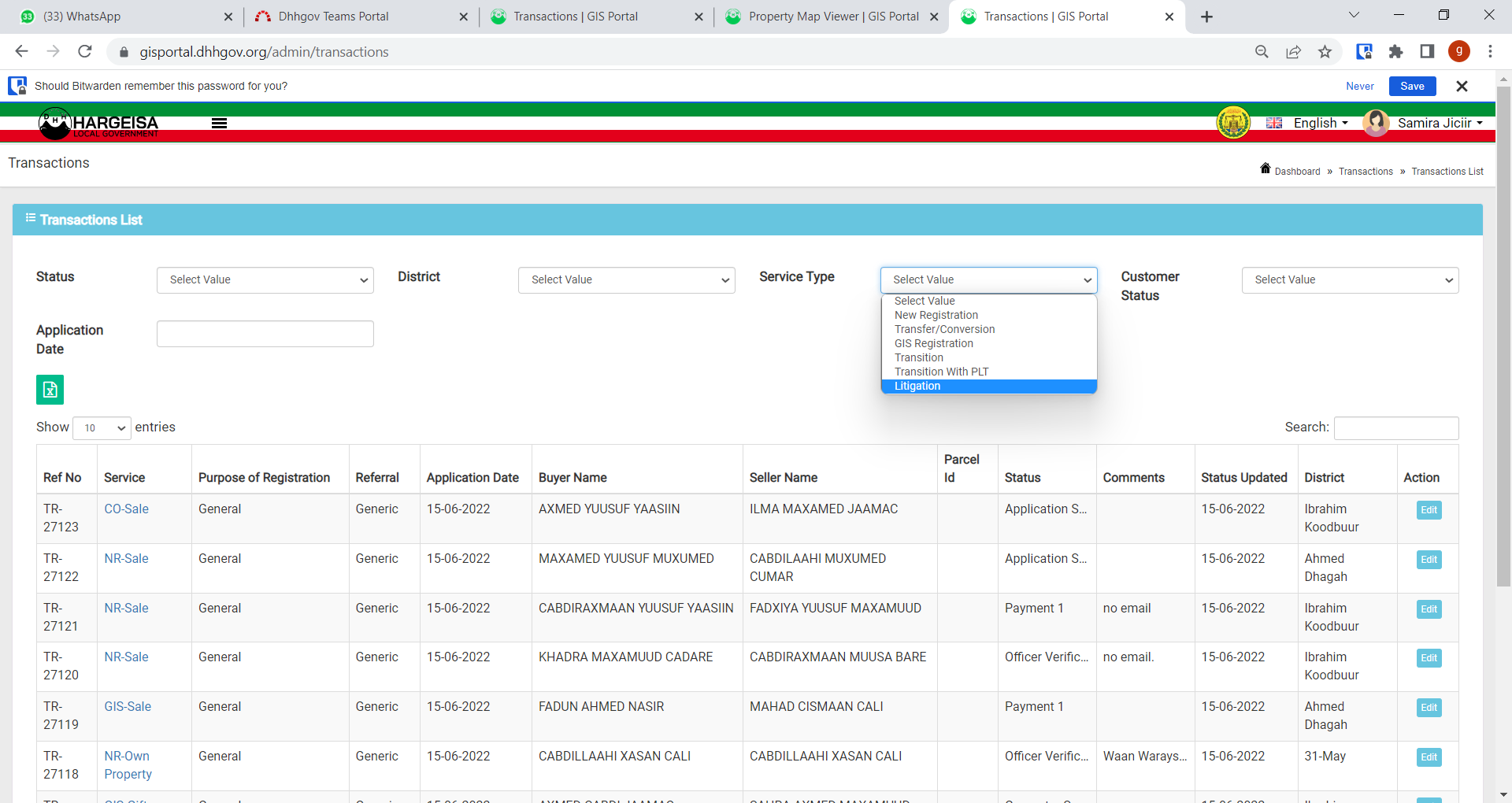Export transactions to Excel via green icon
The image size is (1512, 803).
coord(50,389)
